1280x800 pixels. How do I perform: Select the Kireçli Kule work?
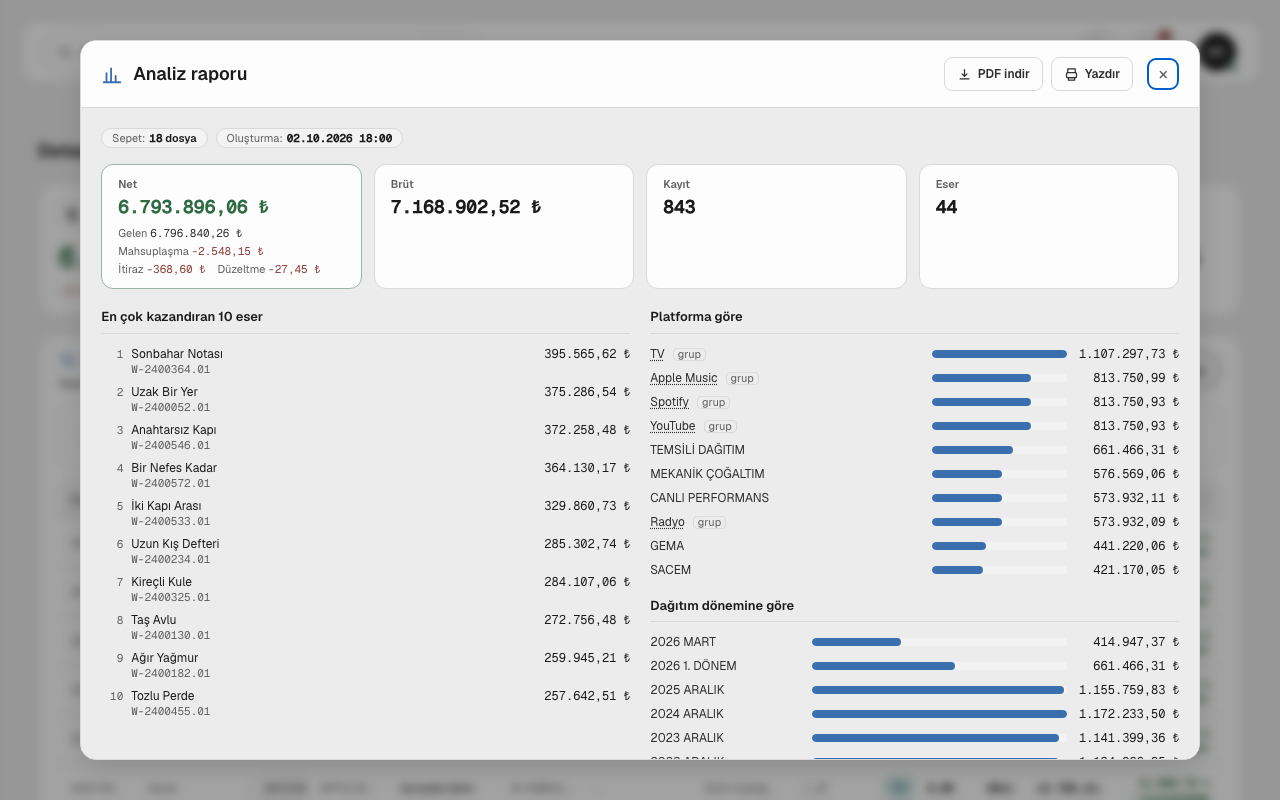[366, 589]
